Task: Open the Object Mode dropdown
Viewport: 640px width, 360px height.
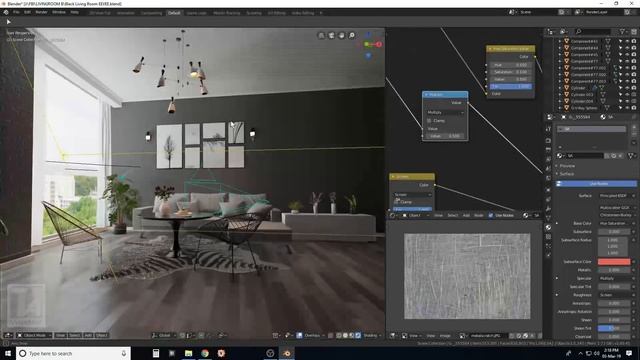Action: [x=35, y=336]
